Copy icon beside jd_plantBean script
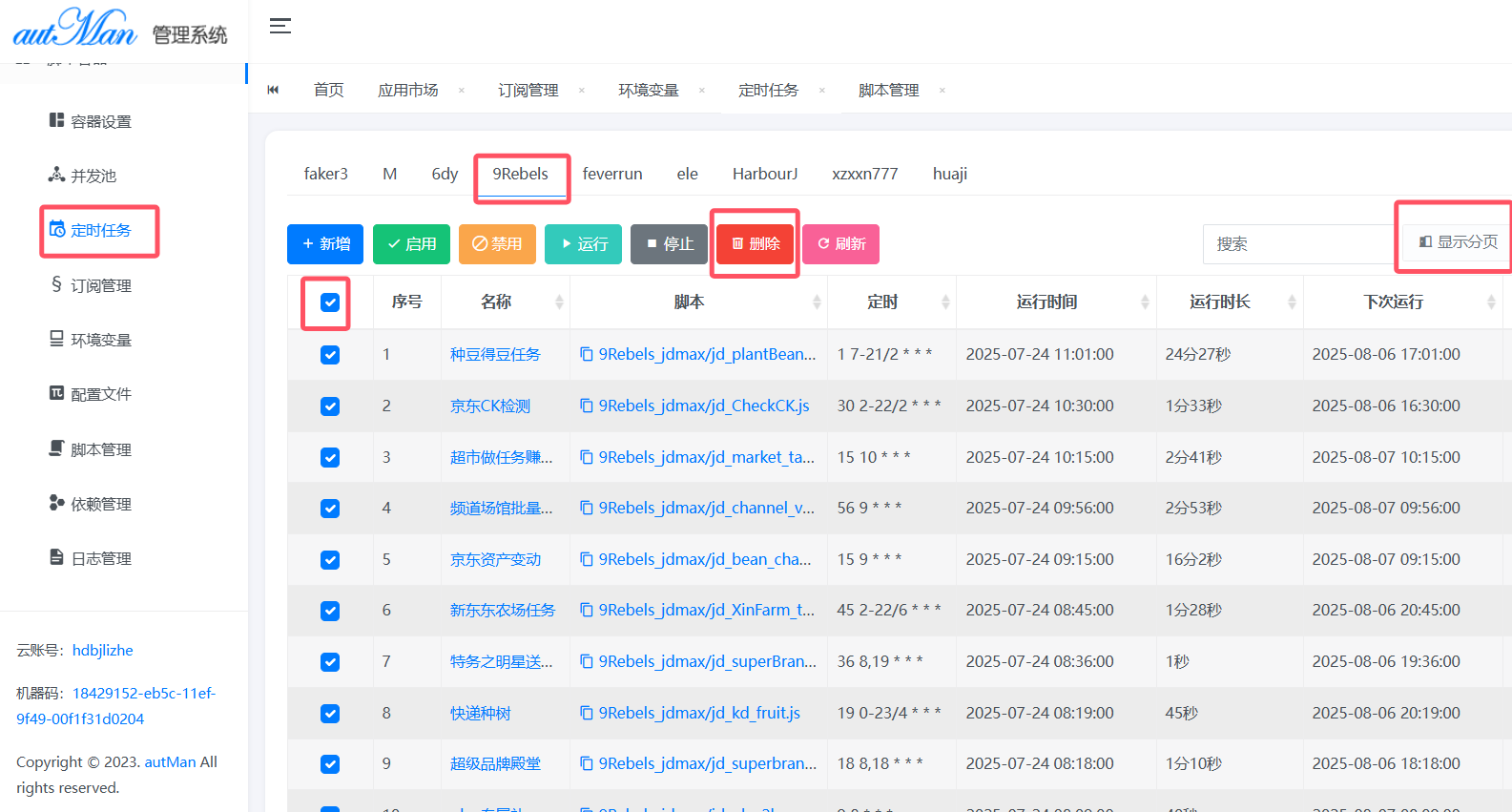This screenshot has height=812, width=1512. (x=587, y=354)
